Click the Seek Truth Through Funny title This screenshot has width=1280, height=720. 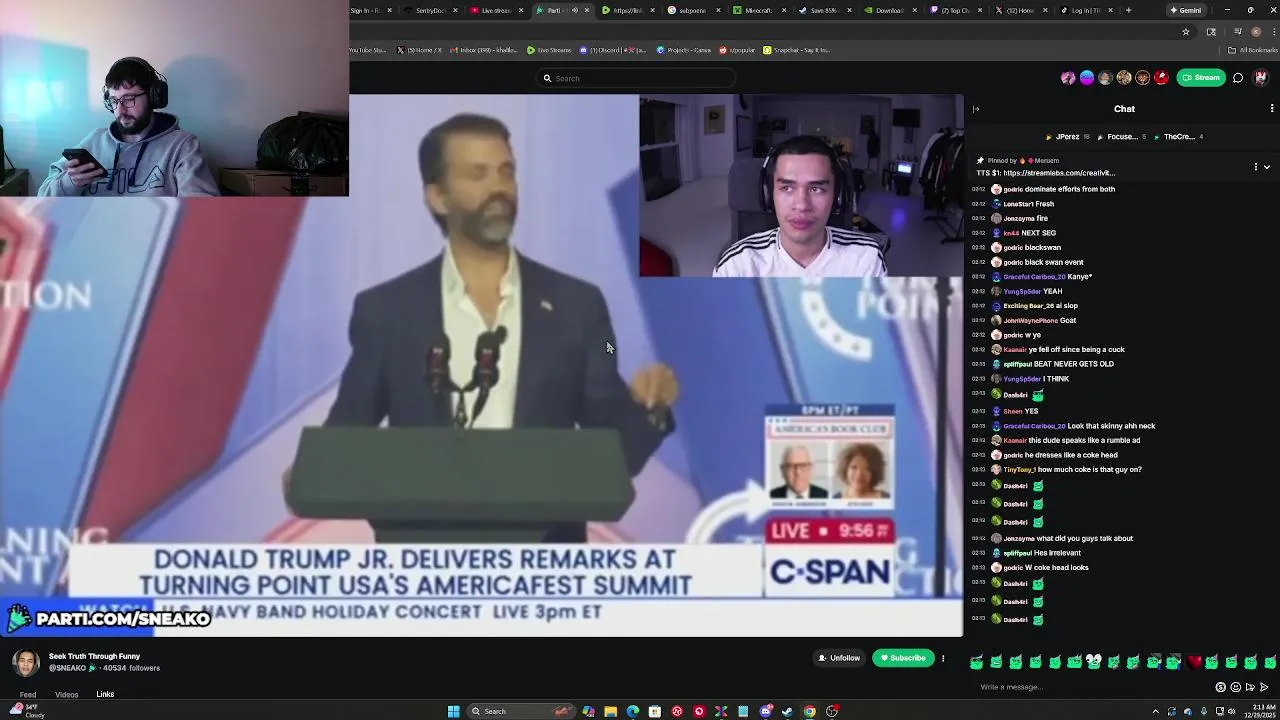[94, 657]
